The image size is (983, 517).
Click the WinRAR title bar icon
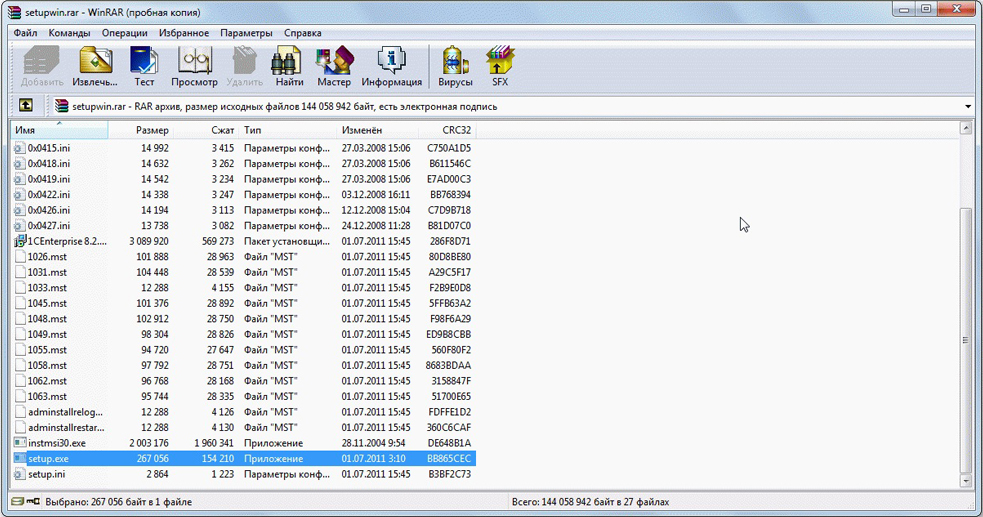coord(14,12)
